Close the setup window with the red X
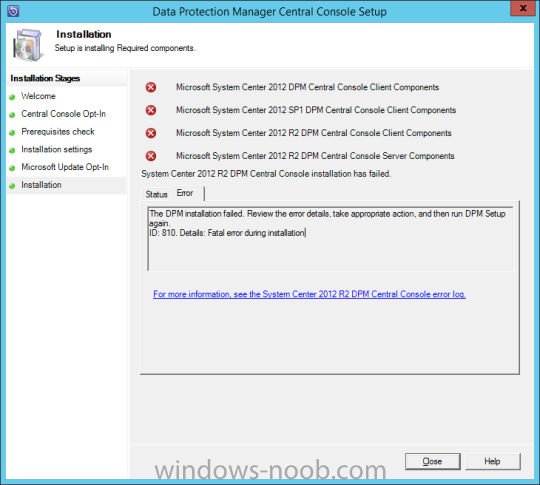This screenshot has height=485, width=540. click(x=522, y=8)
